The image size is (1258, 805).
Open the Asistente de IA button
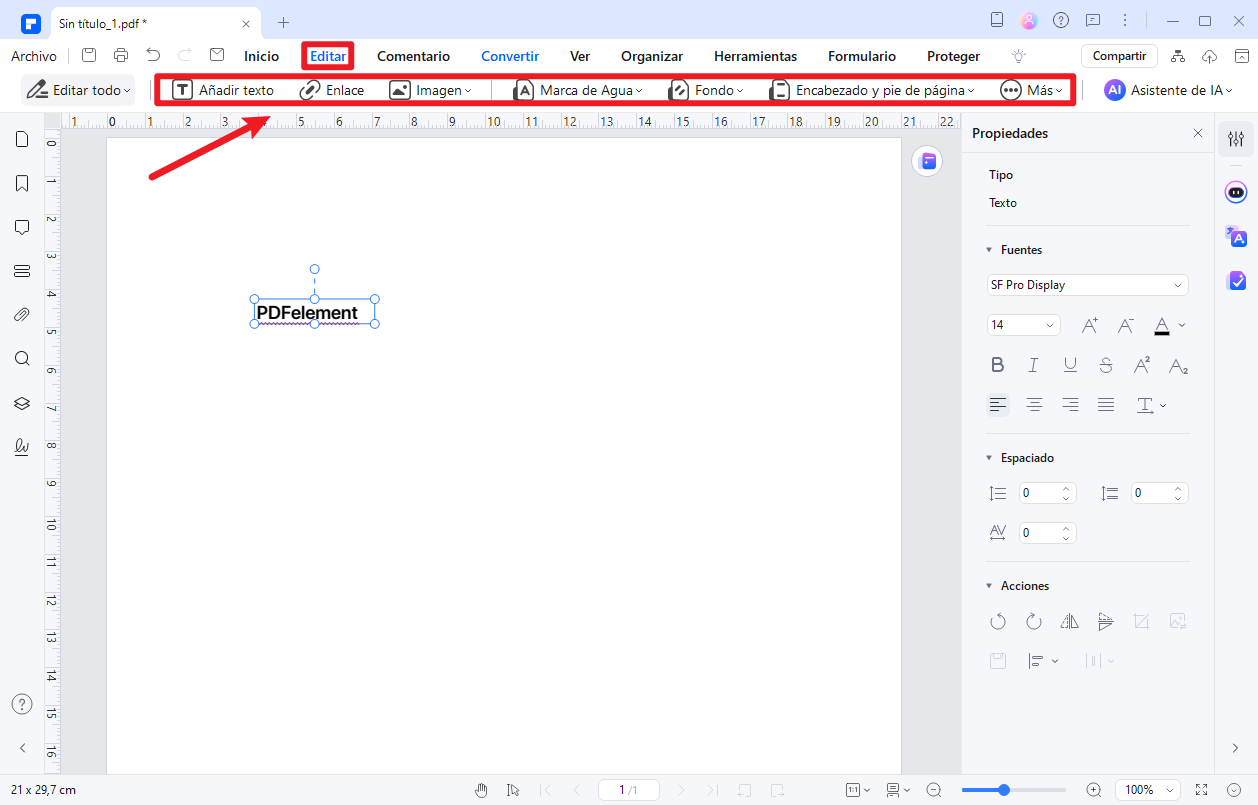click(x=1169, y=90)
